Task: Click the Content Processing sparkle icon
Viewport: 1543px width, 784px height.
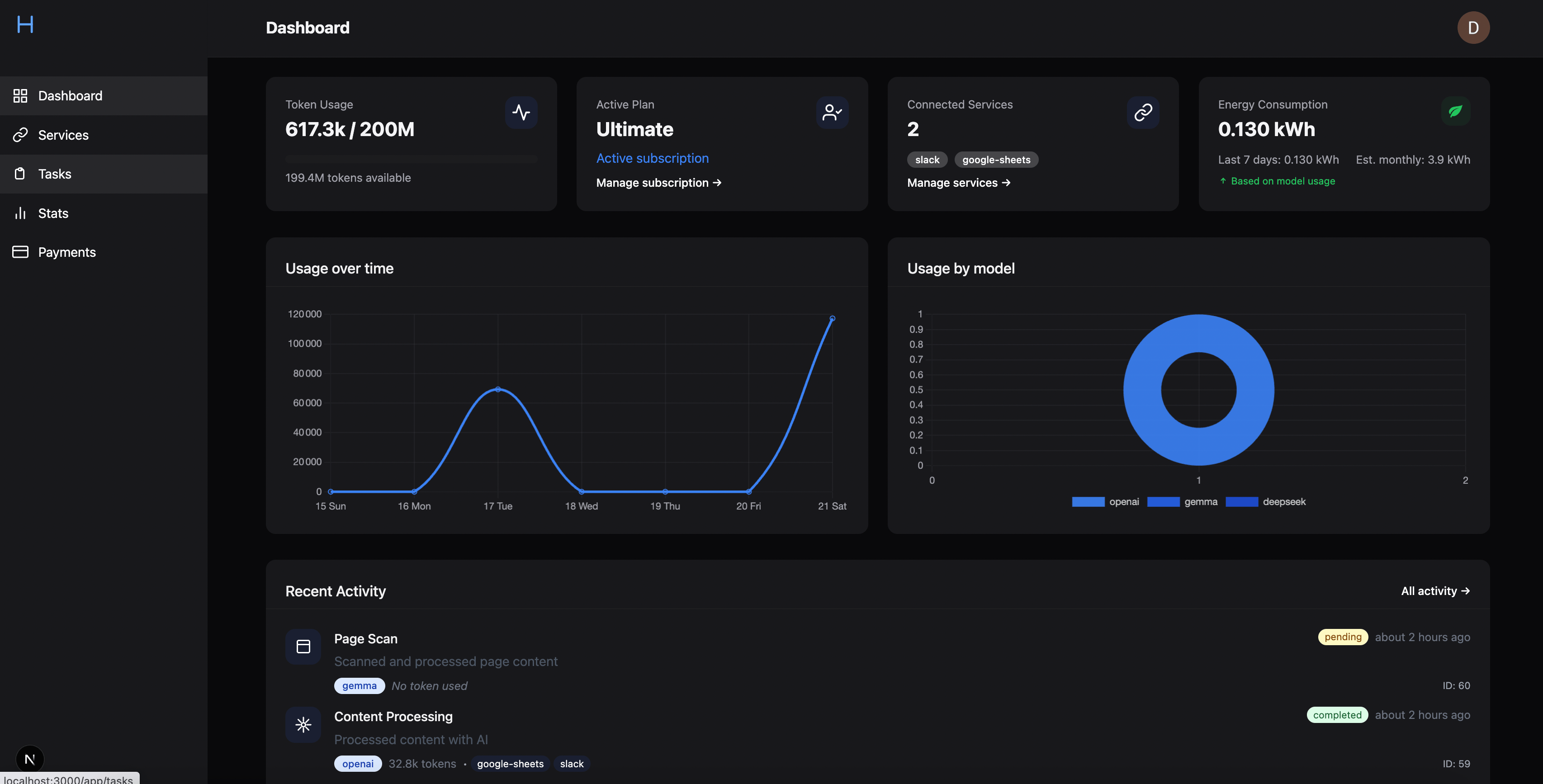Action: pos(303,725)
